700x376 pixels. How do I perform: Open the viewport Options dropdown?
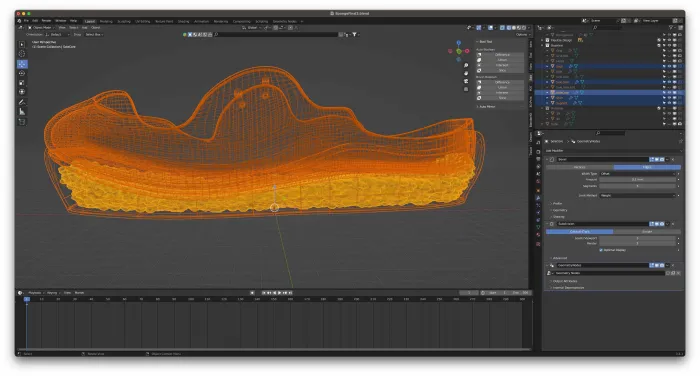522,34
